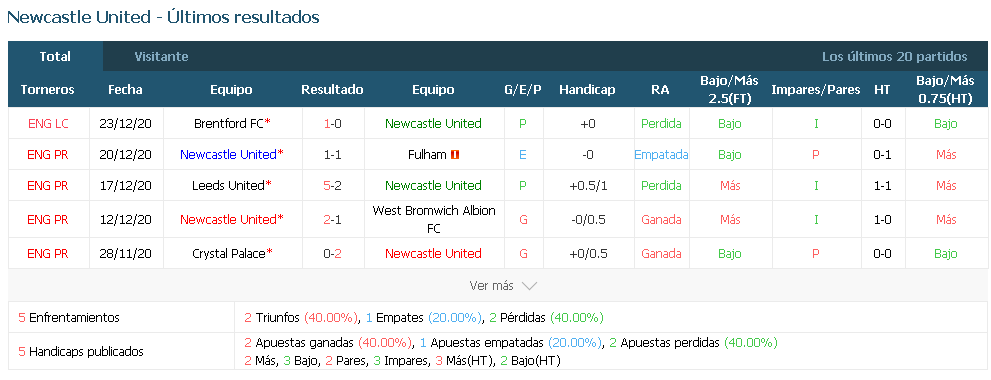Switch to the Visitante tab
Image resolution: width=991 pixels, height=380 pixels.
(x=161, y=56)
